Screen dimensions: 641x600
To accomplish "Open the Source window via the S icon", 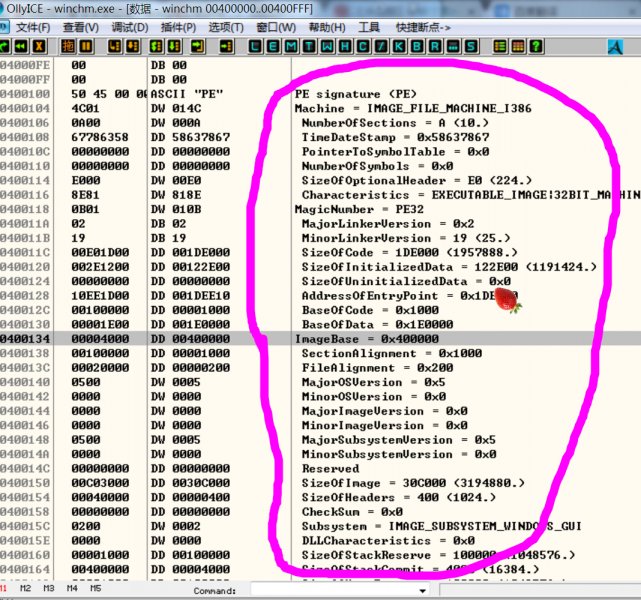I will tap(471, 46).
